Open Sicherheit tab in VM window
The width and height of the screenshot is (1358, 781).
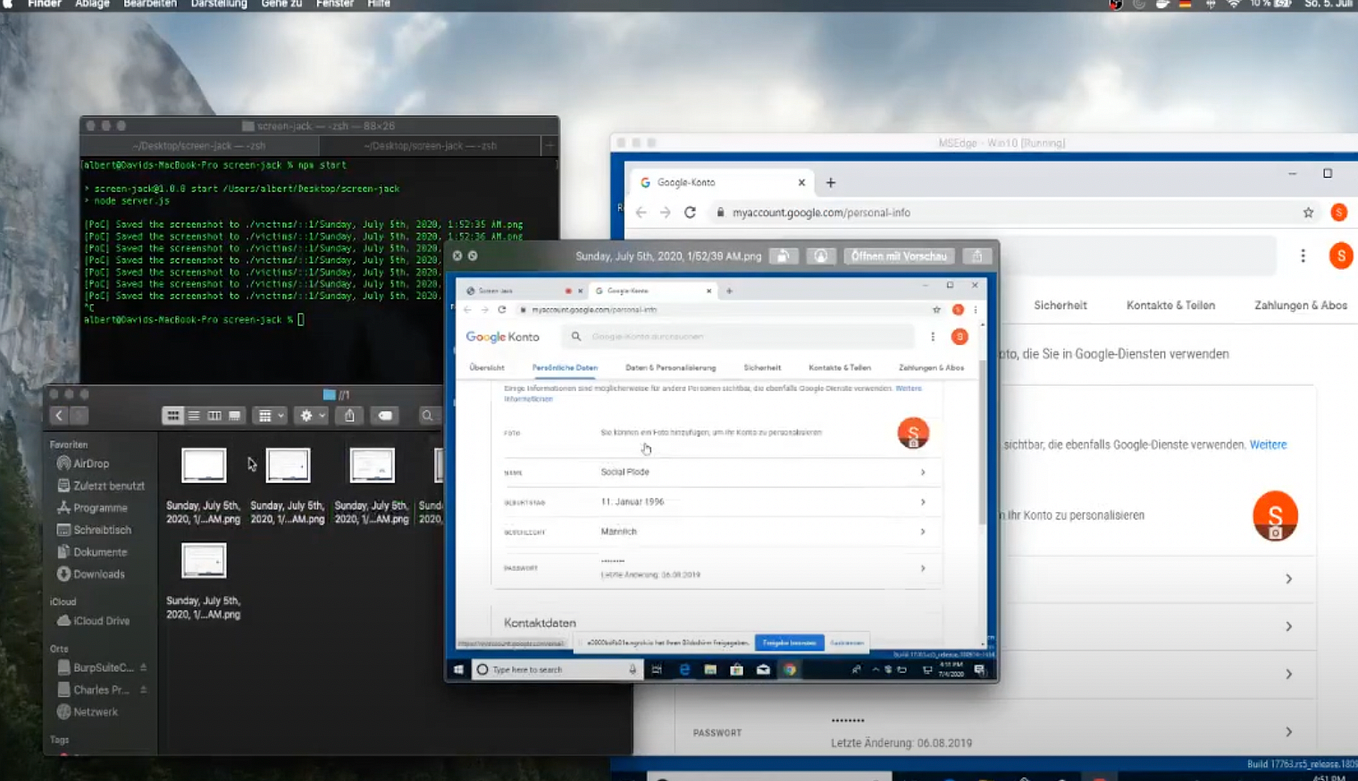1060,305
